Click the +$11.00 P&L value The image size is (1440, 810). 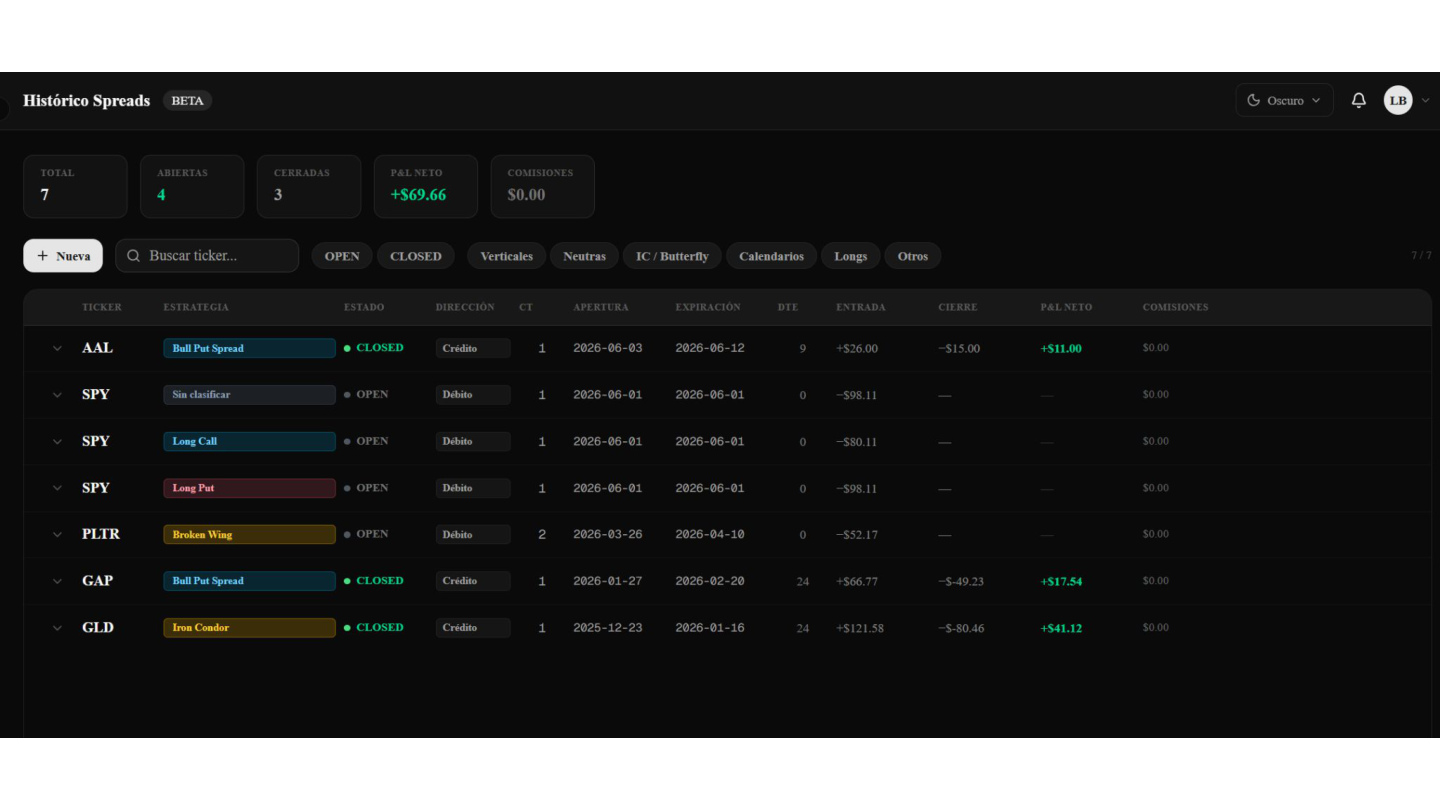coord(1061,349)
